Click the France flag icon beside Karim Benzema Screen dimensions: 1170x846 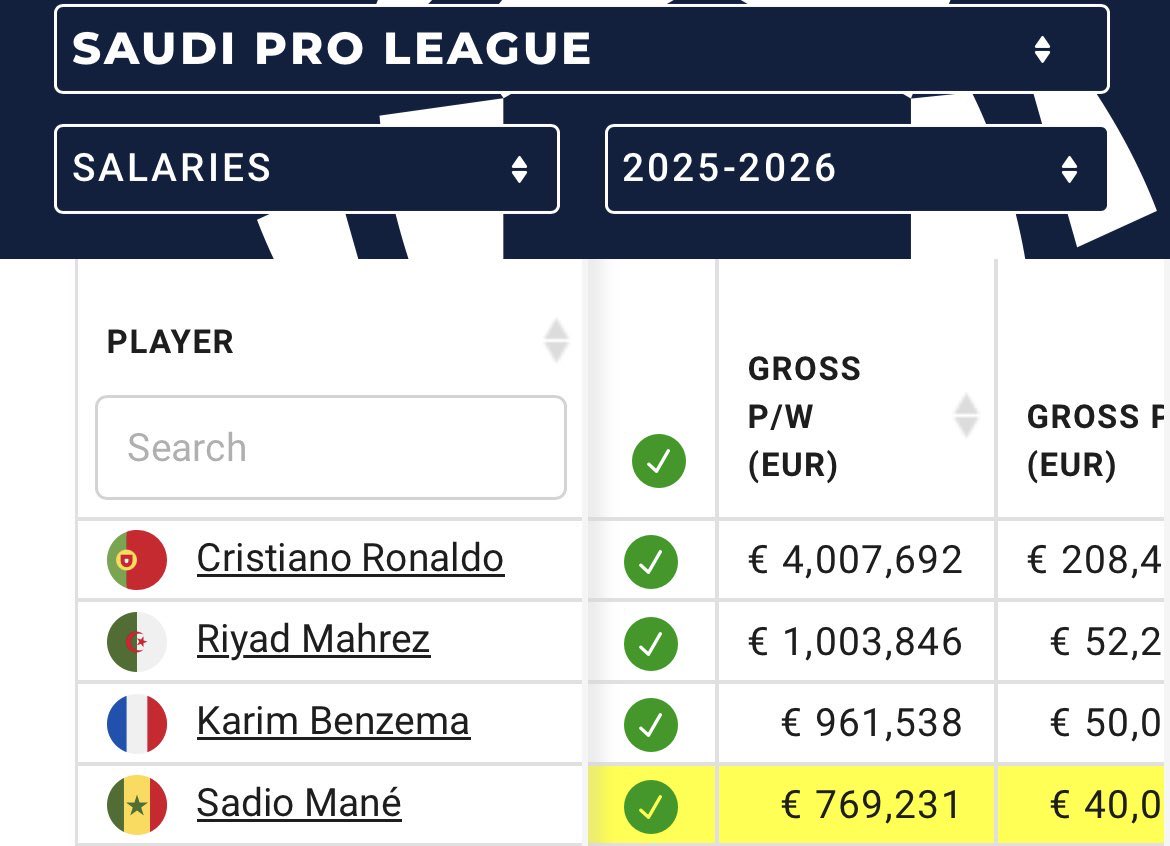click(x=137, y=723)
